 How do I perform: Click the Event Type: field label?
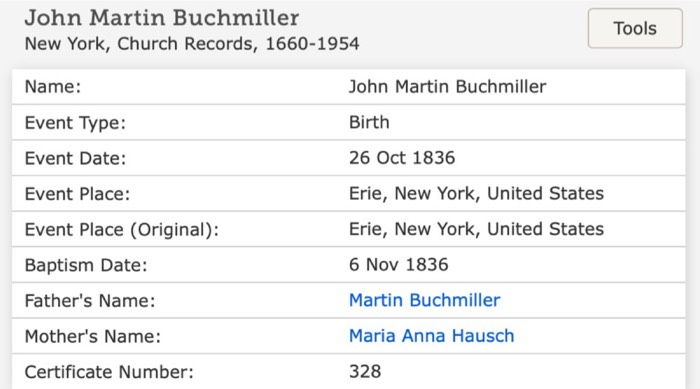(x=75, y=123)
